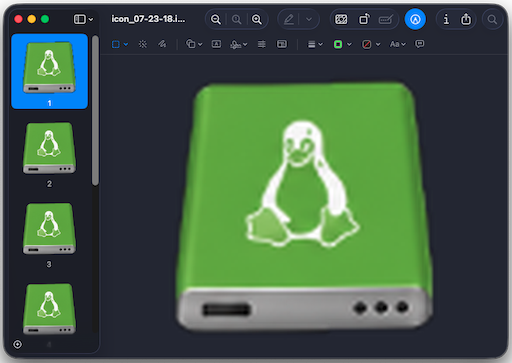Select the fourth thumbnail in sidebar
The height and width of the screenshot is (363, 512).
tap(49, 309)
